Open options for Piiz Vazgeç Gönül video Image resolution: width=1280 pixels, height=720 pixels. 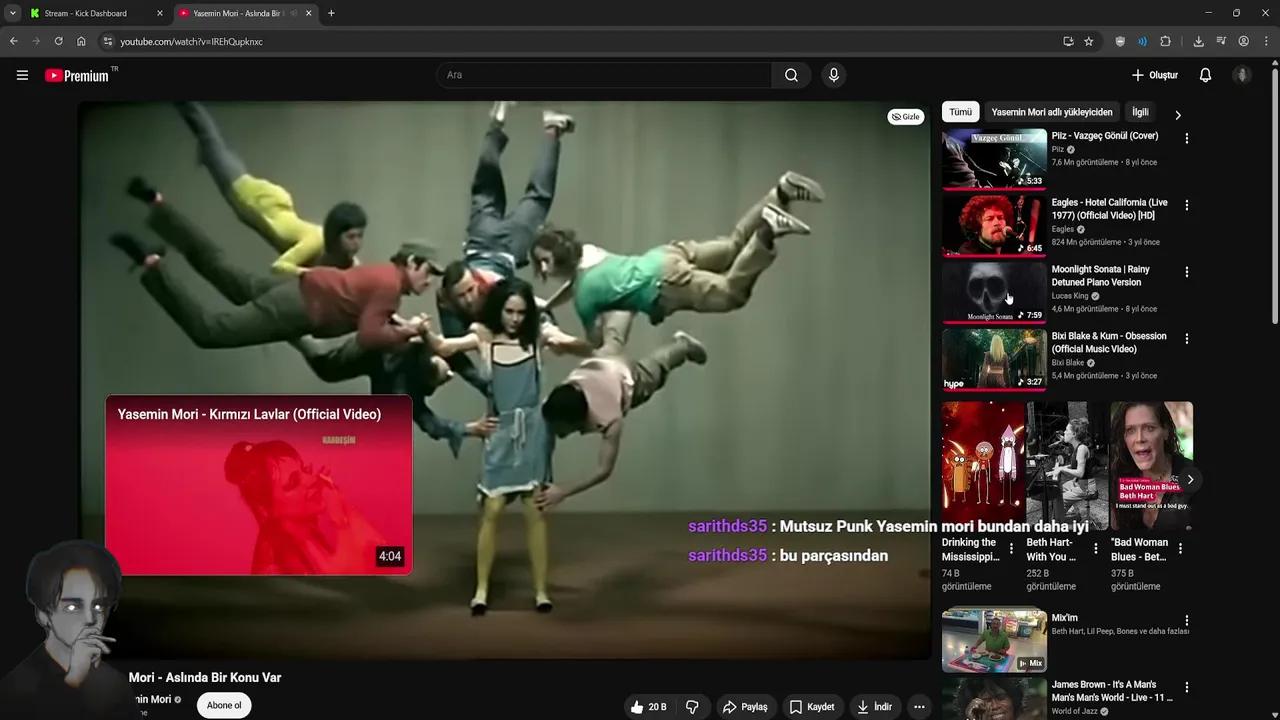click(1186, 139)
